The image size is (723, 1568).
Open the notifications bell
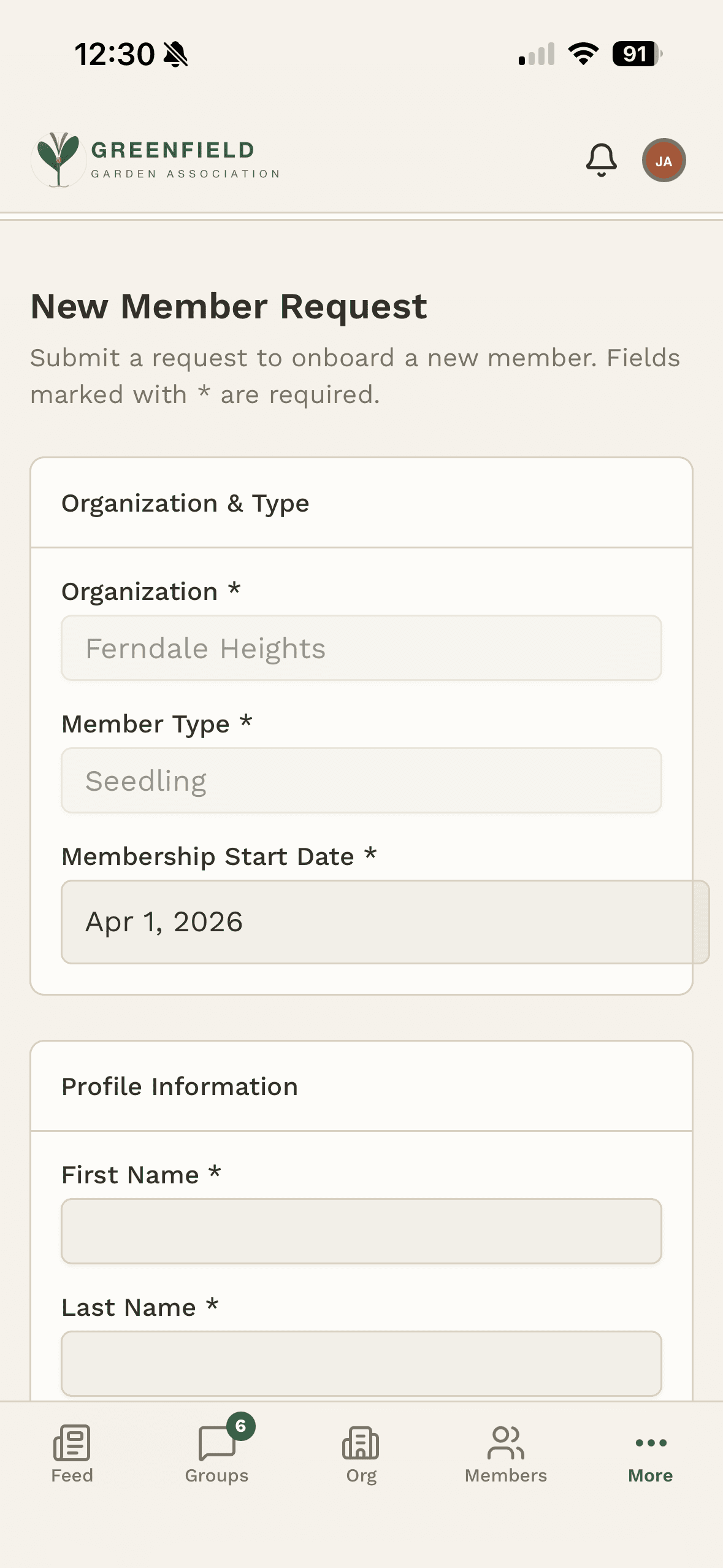(601, 160)
